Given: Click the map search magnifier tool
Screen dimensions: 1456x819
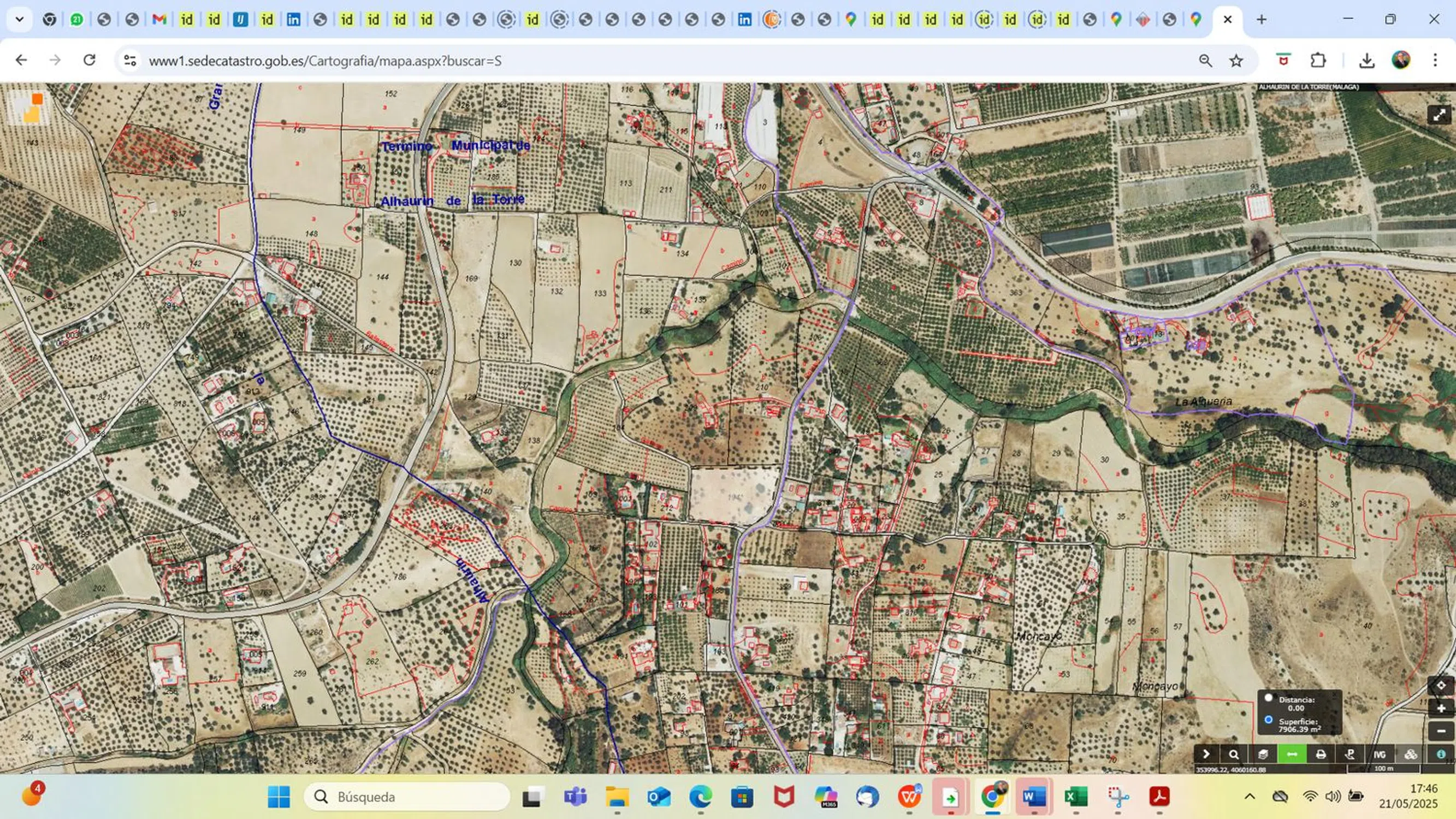Looking at the screenshot, I should (x=1234, y=754).
